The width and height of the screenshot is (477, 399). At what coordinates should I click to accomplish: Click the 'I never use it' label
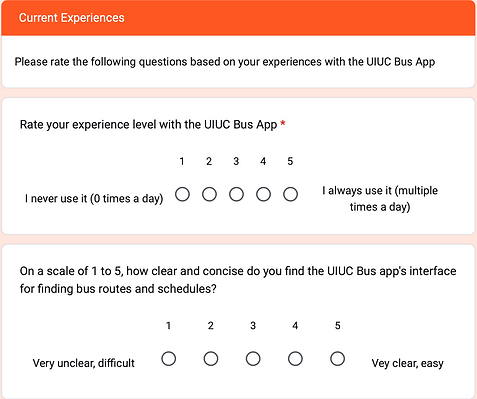click(x=94, y=199)
